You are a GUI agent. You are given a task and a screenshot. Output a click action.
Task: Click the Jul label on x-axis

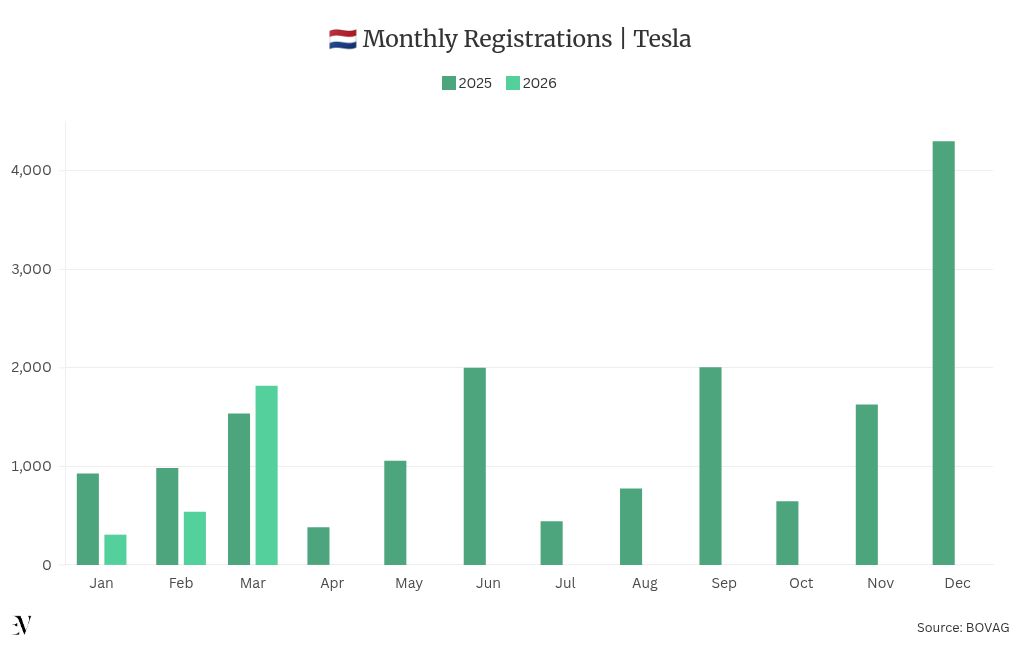(x=565, y=583)
